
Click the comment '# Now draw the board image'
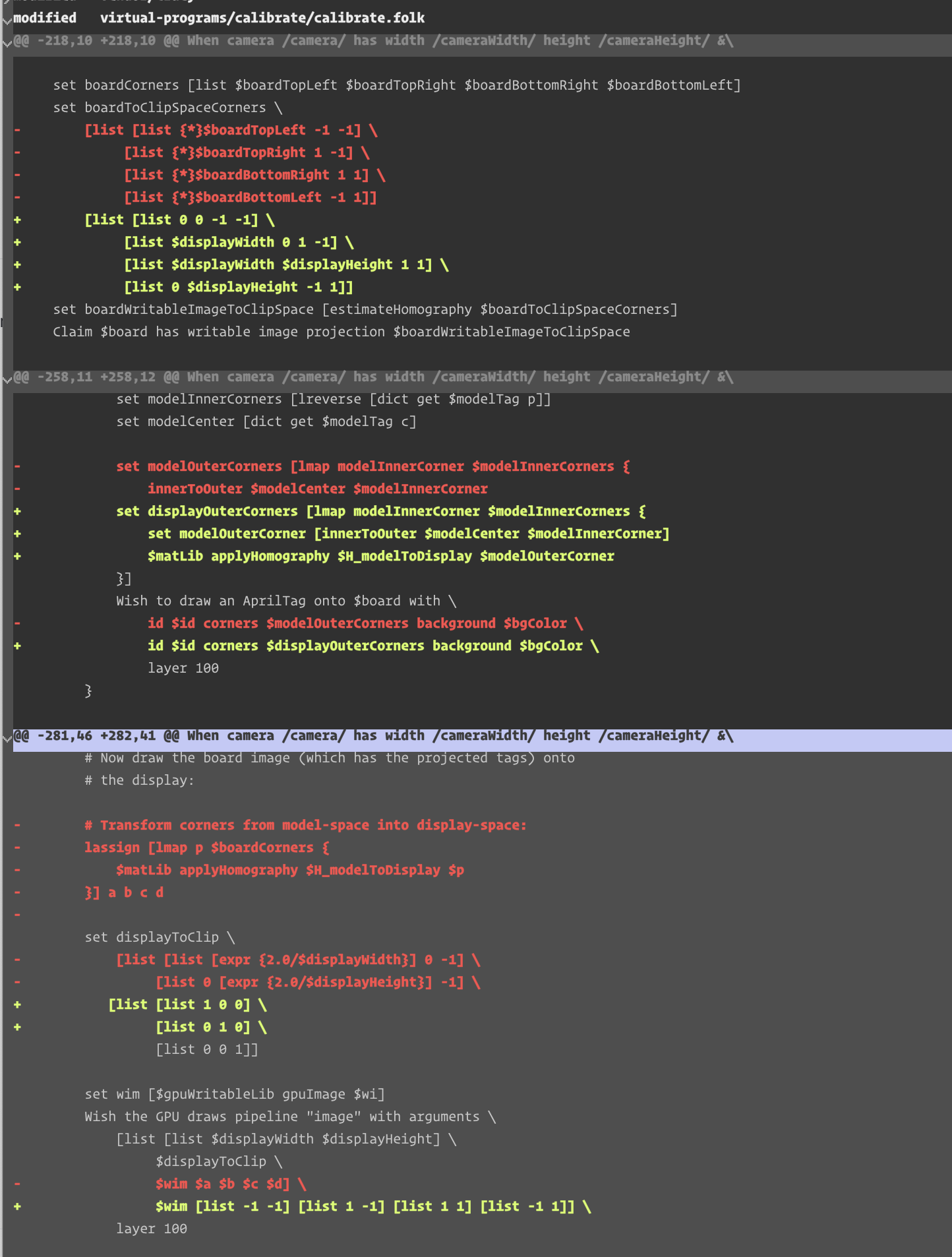[x=330, y=758]
